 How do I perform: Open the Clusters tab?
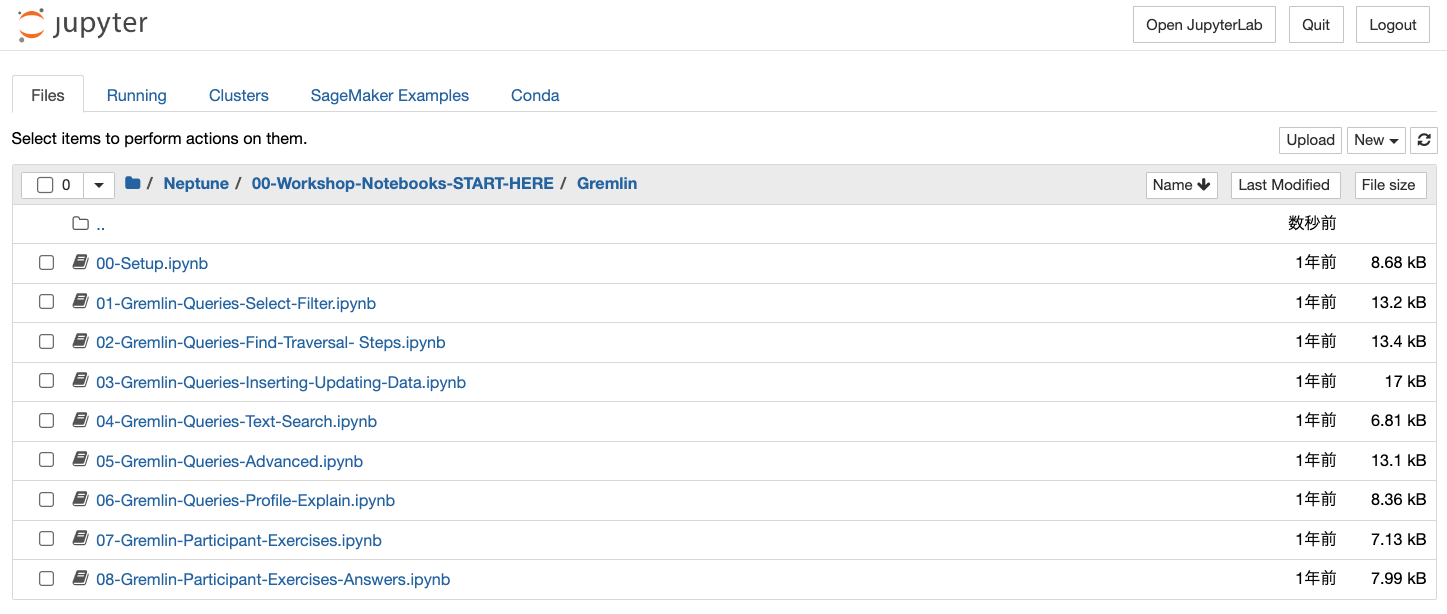[x=239, y=95]
